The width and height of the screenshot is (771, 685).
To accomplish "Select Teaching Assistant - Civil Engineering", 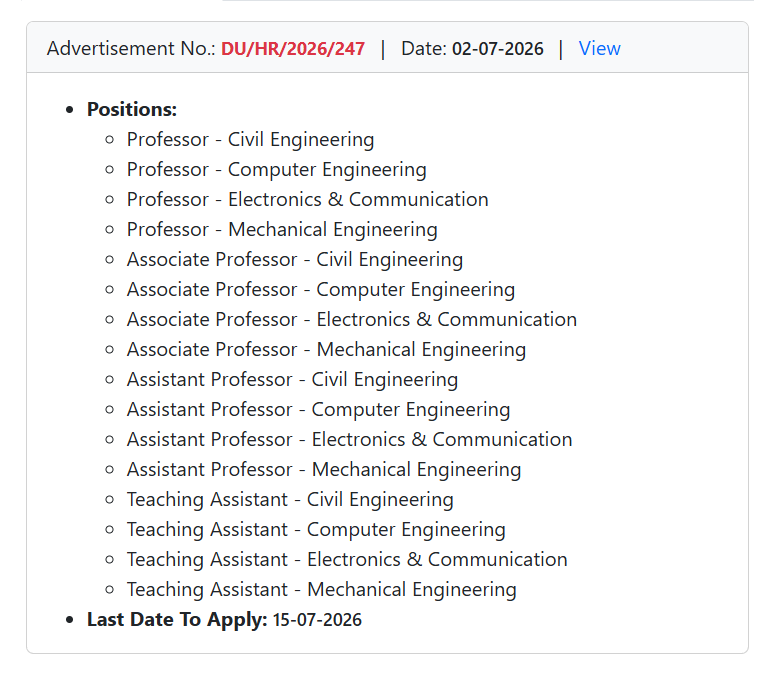I will coord(290,500).
